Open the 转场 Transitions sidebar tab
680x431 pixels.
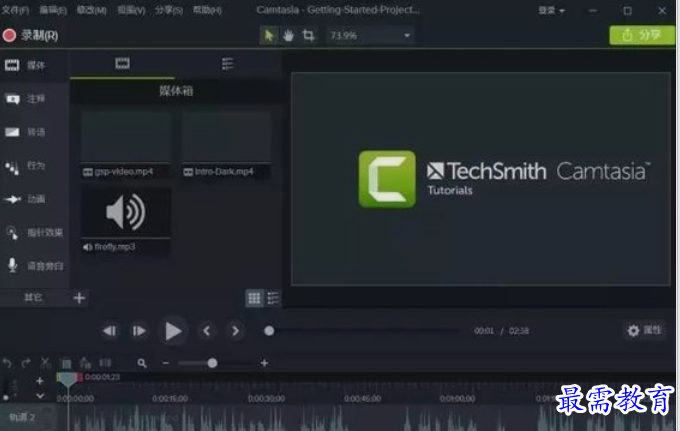click(x=35, y=132)
